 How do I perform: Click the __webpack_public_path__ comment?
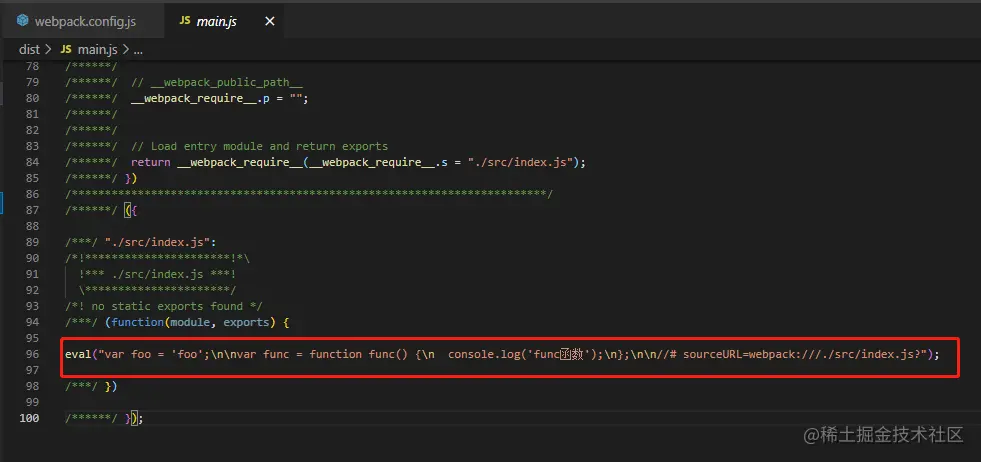click(x=217, y=82)
